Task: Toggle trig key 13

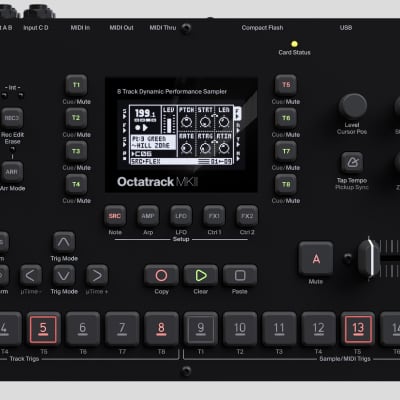Action: coord(358,329)
